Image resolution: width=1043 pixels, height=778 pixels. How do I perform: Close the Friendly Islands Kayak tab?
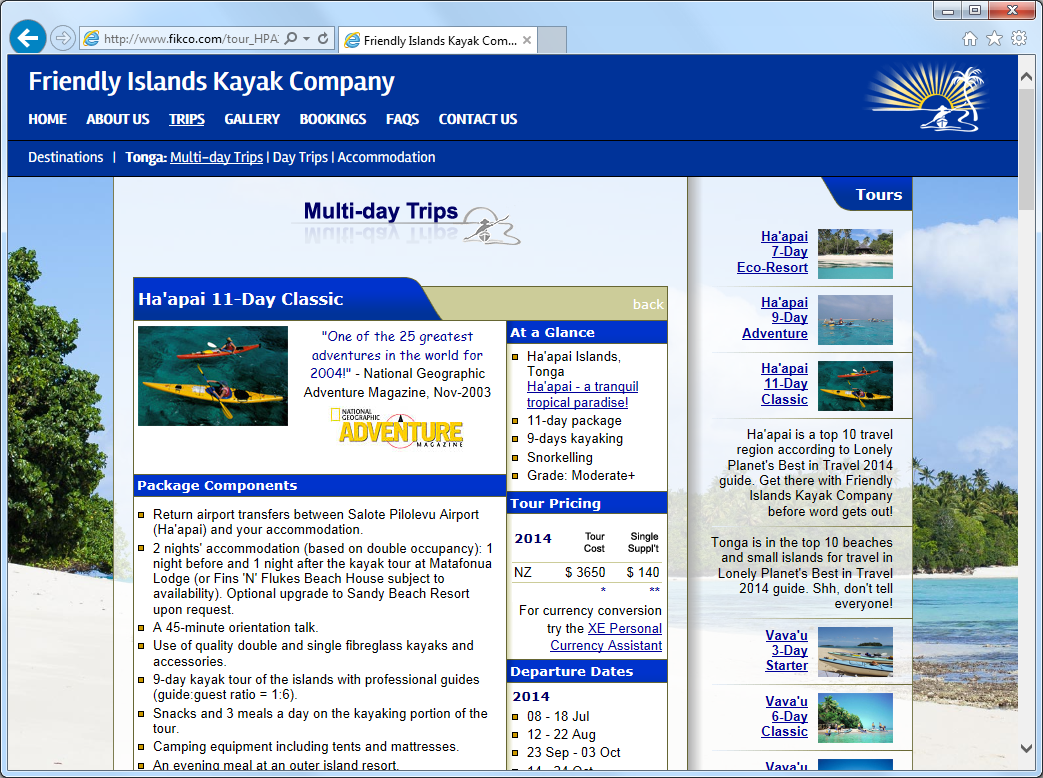tap(527, 40)
